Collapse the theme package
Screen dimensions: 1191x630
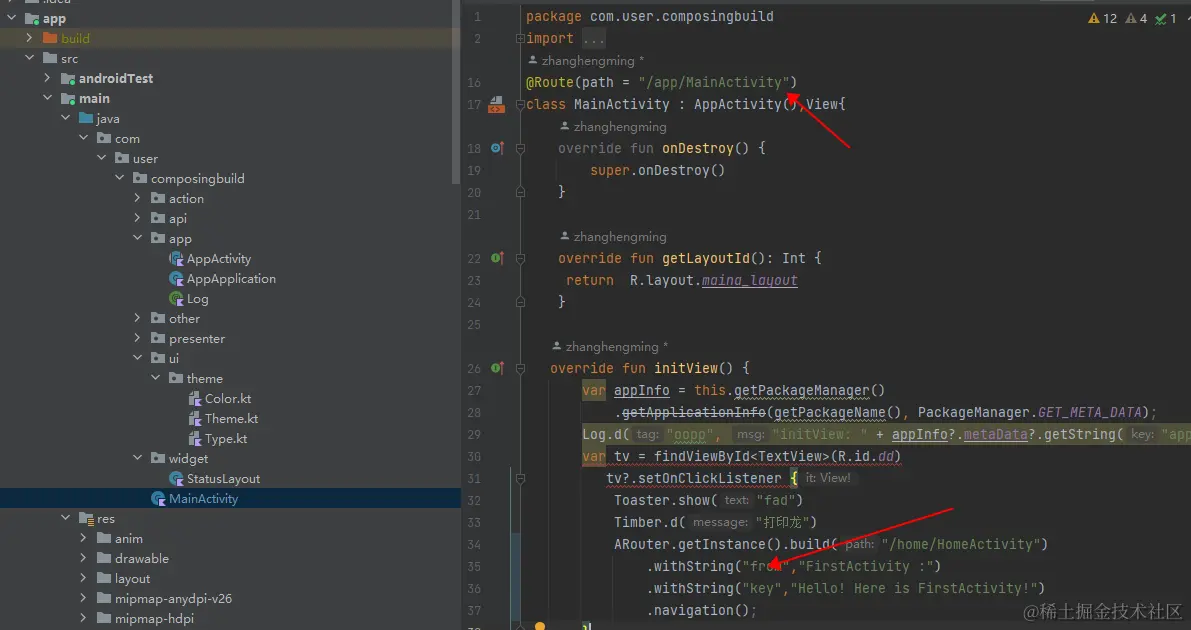point(155,378)
